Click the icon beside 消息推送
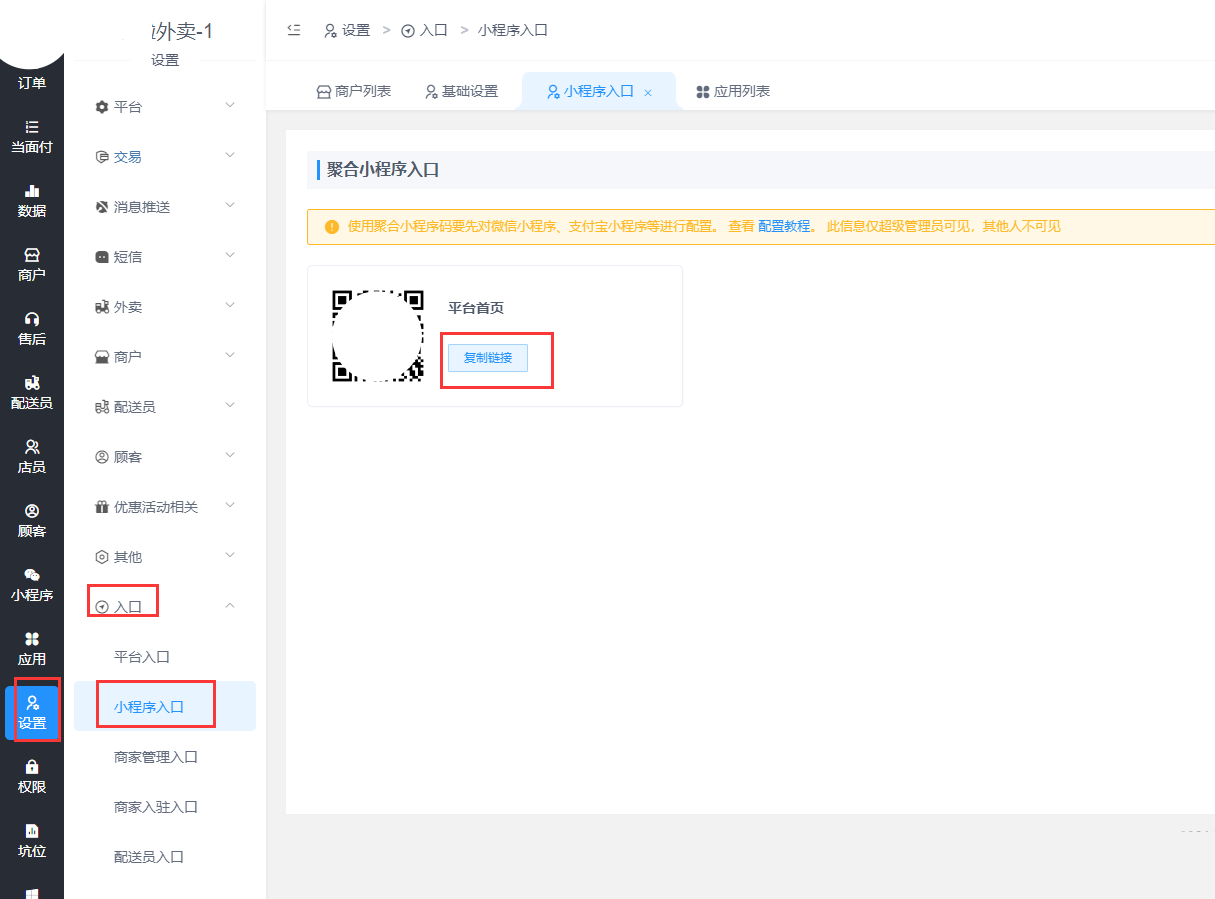Viewport: 1215px width, 899px height. (x=101, y=207)
